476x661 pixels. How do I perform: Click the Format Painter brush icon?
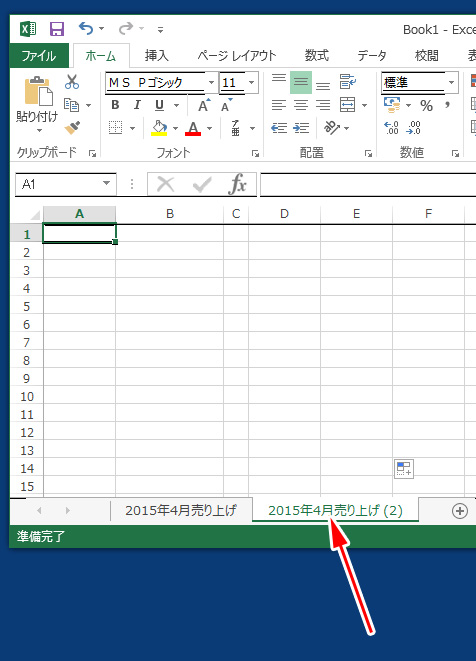pos(72,128)
